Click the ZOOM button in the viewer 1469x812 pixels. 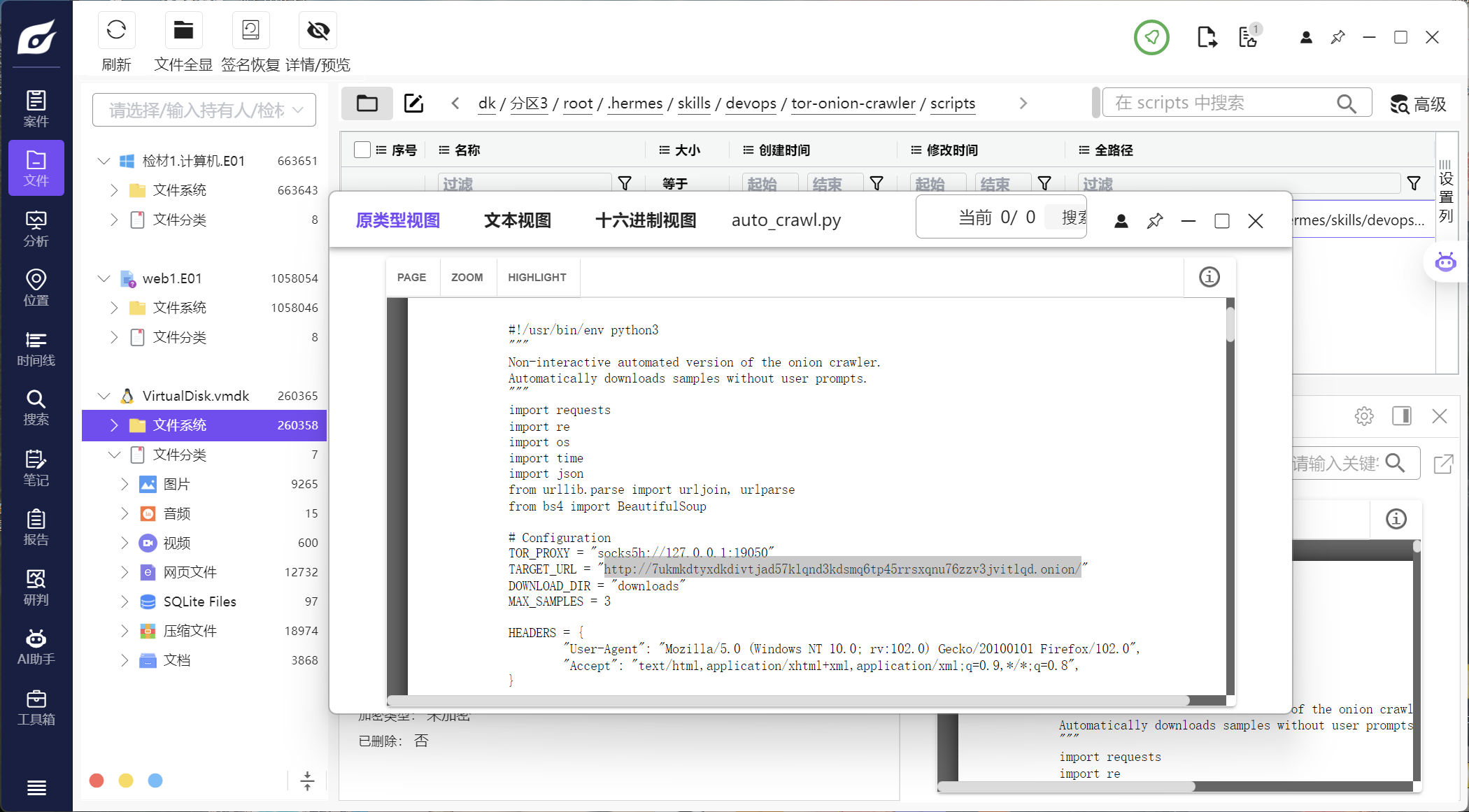coord(467,277)
